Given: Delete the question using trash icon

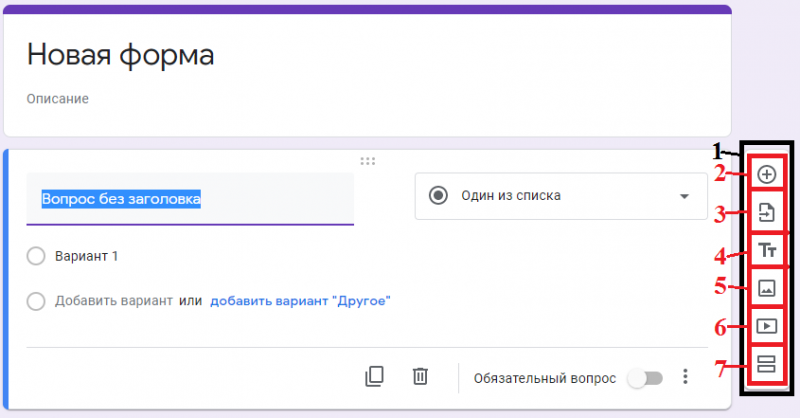Looking at the screenshot, I should [x=421, y=377].
